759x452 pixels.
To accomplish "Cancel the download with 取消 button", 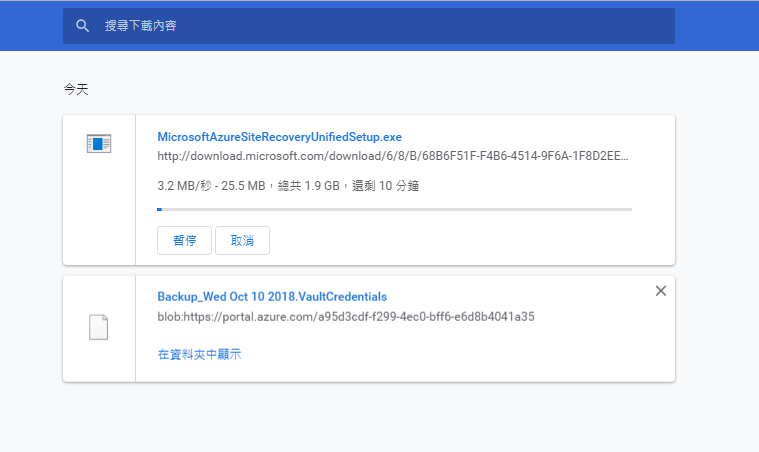I will coord(243,241).
